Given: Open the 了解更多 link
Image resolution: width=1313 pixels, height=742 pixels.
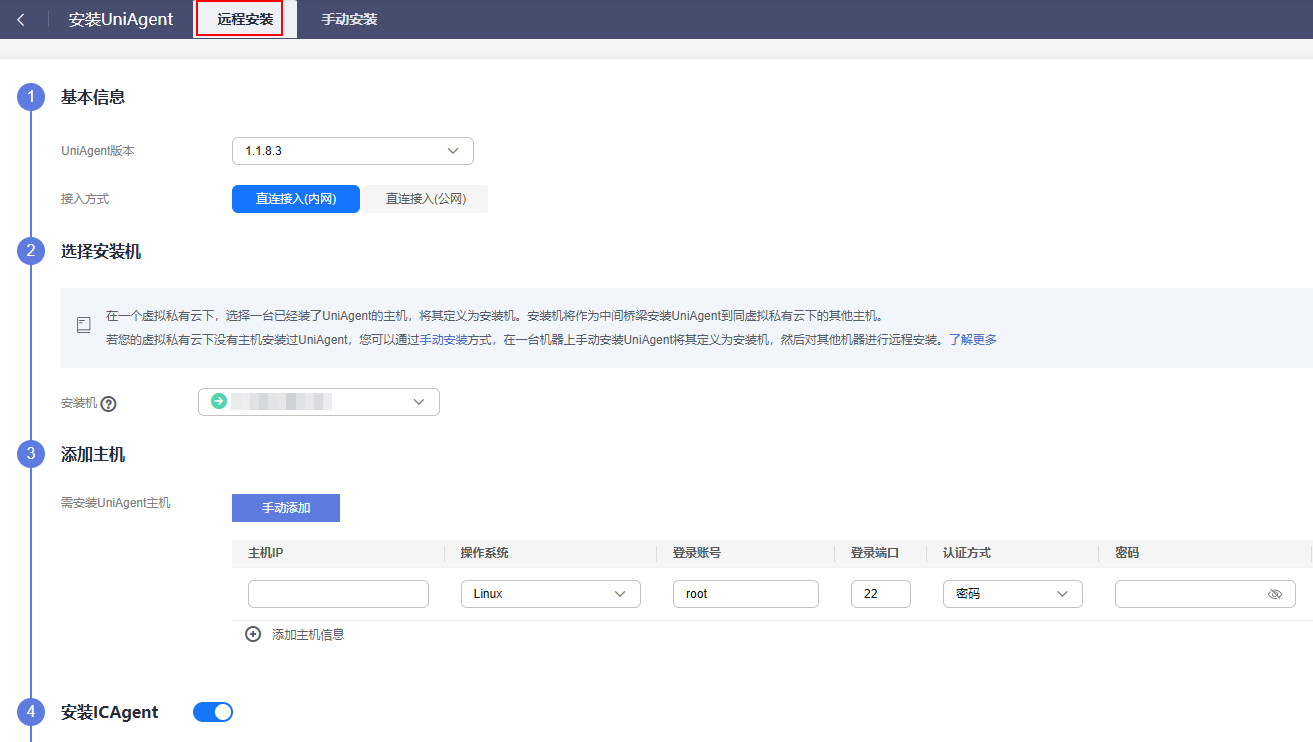Looking at the screenshot, I should click(x=973, y=339).
